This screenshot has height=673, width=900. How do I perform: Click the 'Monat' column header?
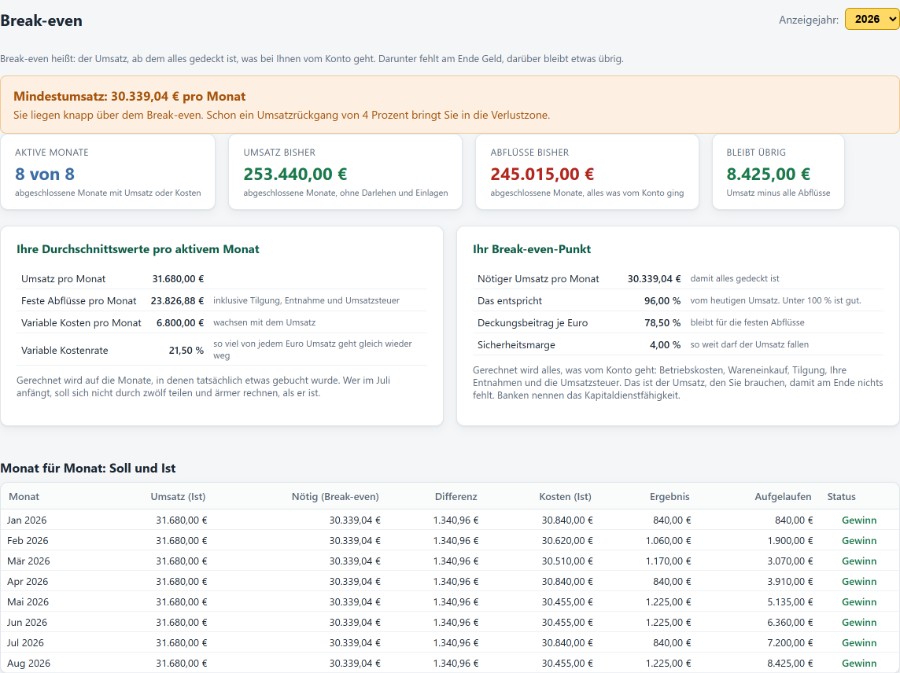coord(24,497)
